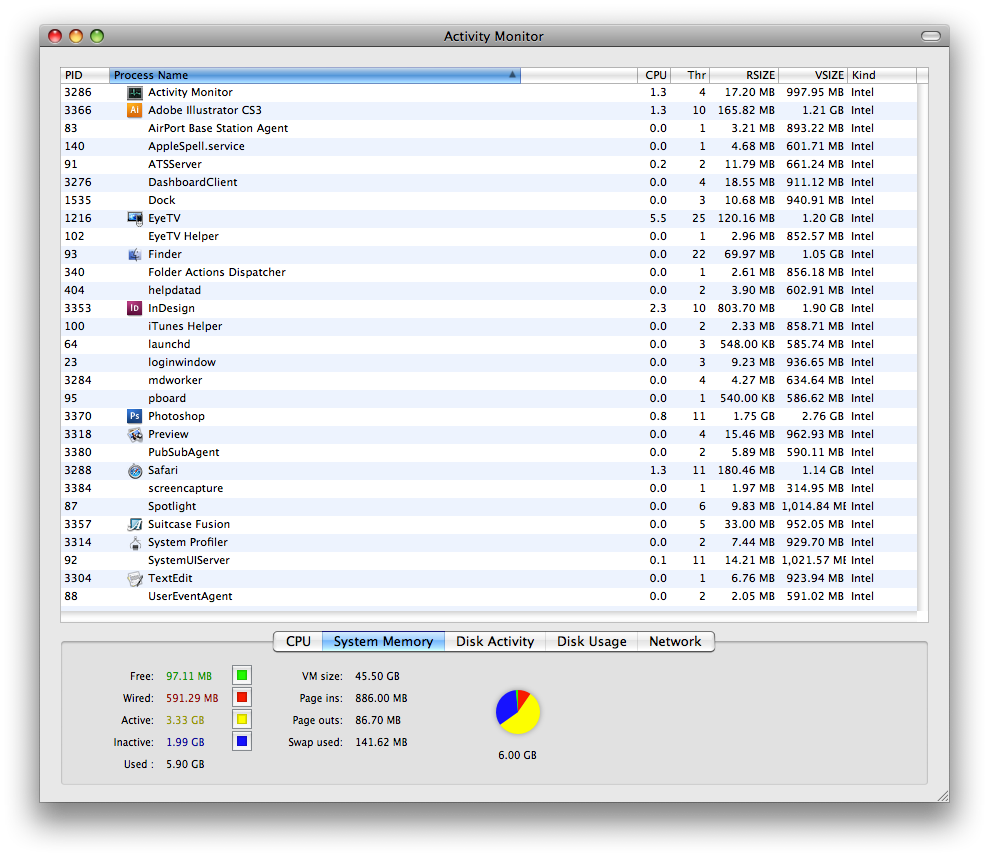The height and width of the screenshot is (857, 989).
Task: Switch to the CPU tab
Action: point(298,641)
